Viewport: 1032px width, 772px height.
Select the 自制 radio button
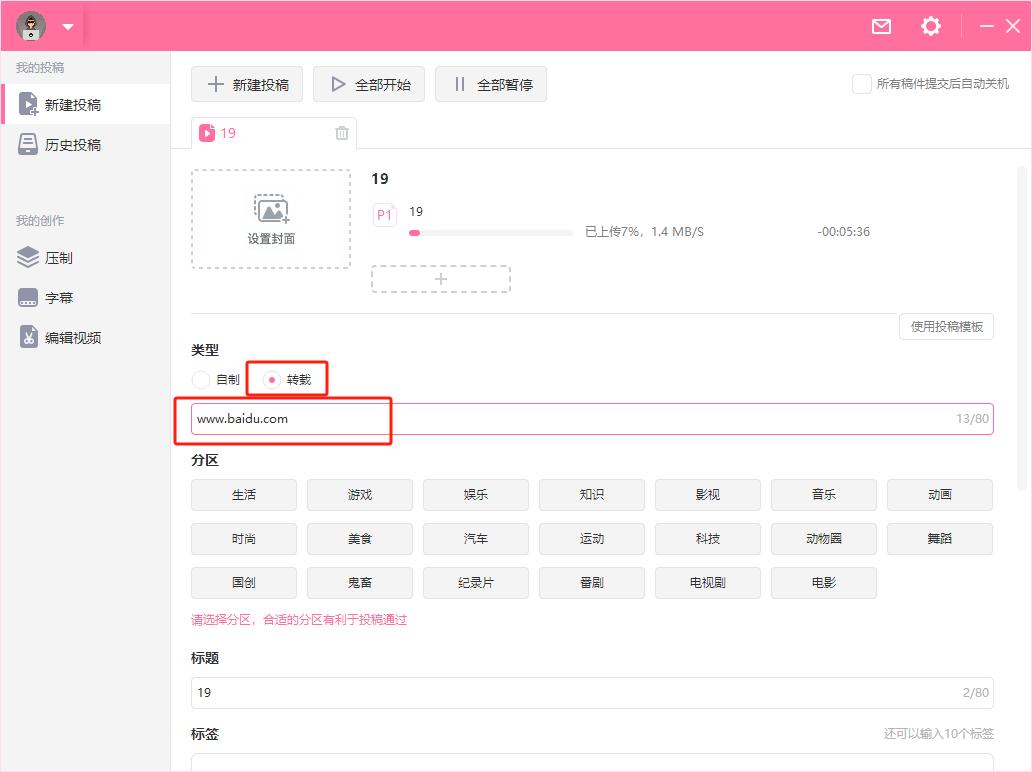point(200,379)
